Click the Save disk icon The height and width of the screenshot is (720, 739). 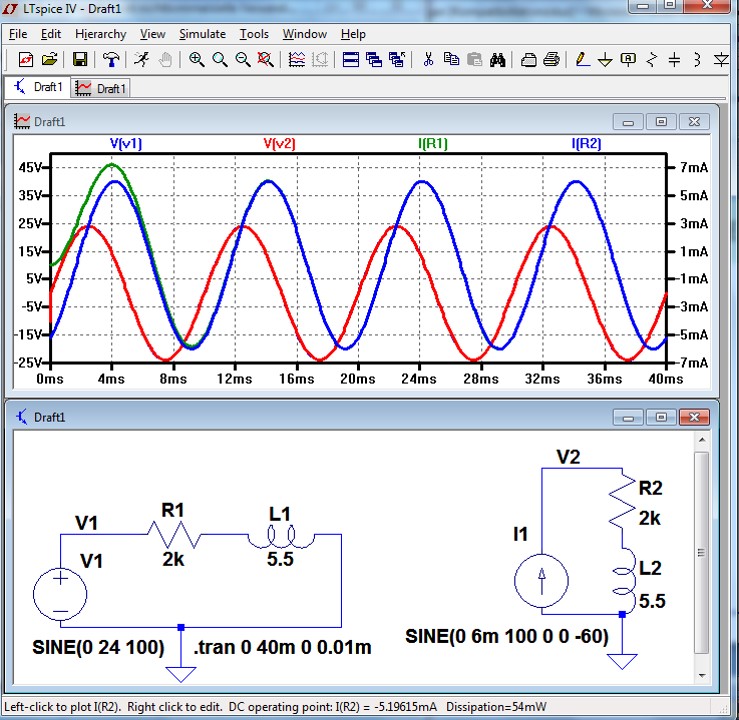80,60
